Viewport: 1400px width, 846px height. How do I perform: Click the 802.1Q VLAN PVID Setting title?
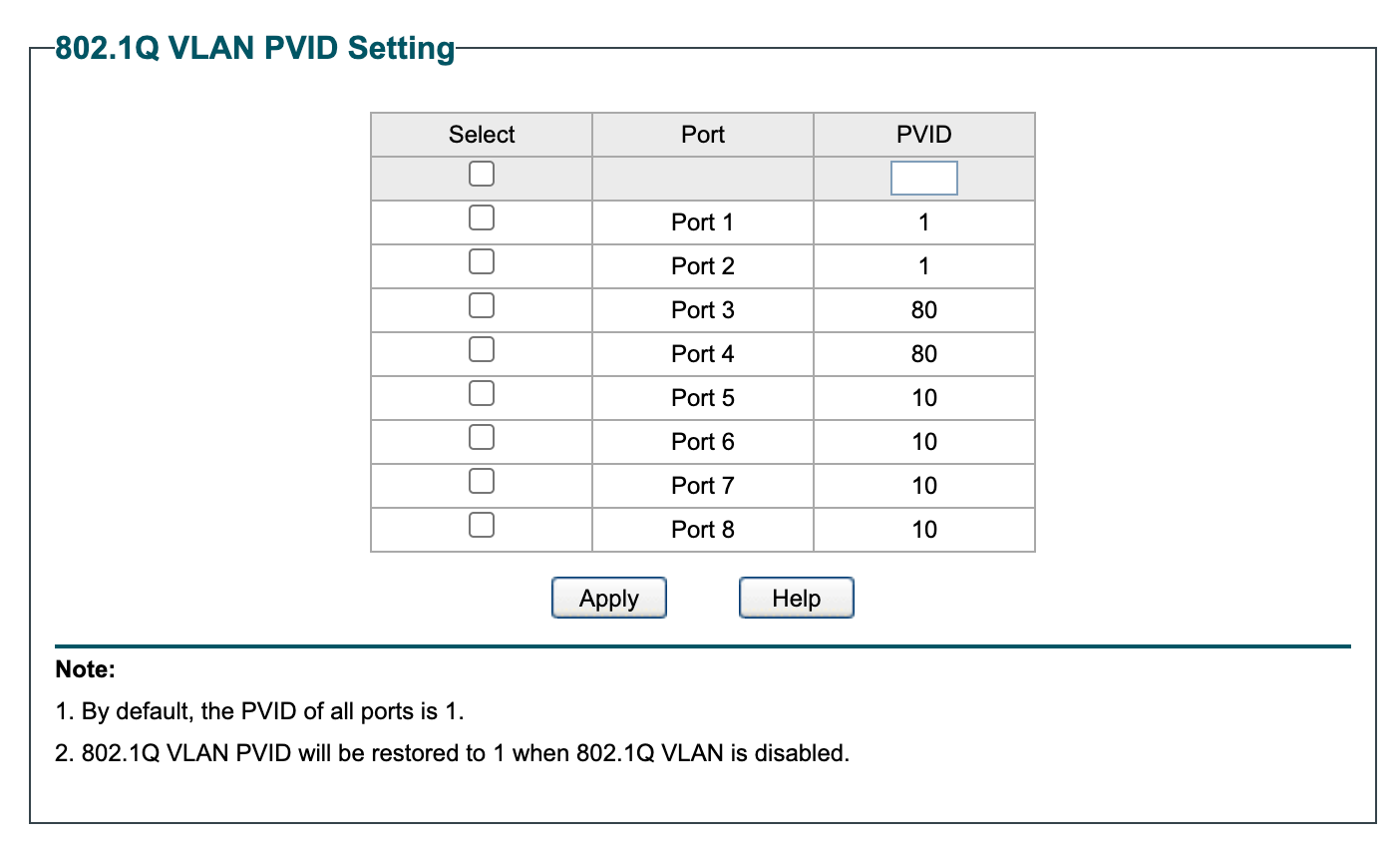[x=254, y=48]
